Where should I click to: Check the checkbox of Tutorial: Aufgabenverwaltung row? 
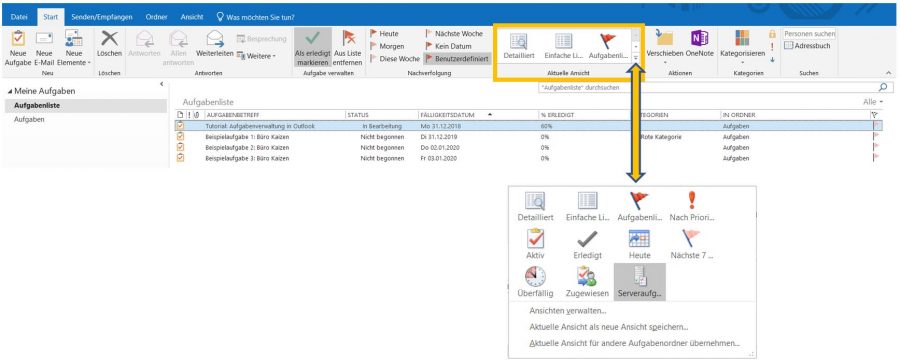180,126
